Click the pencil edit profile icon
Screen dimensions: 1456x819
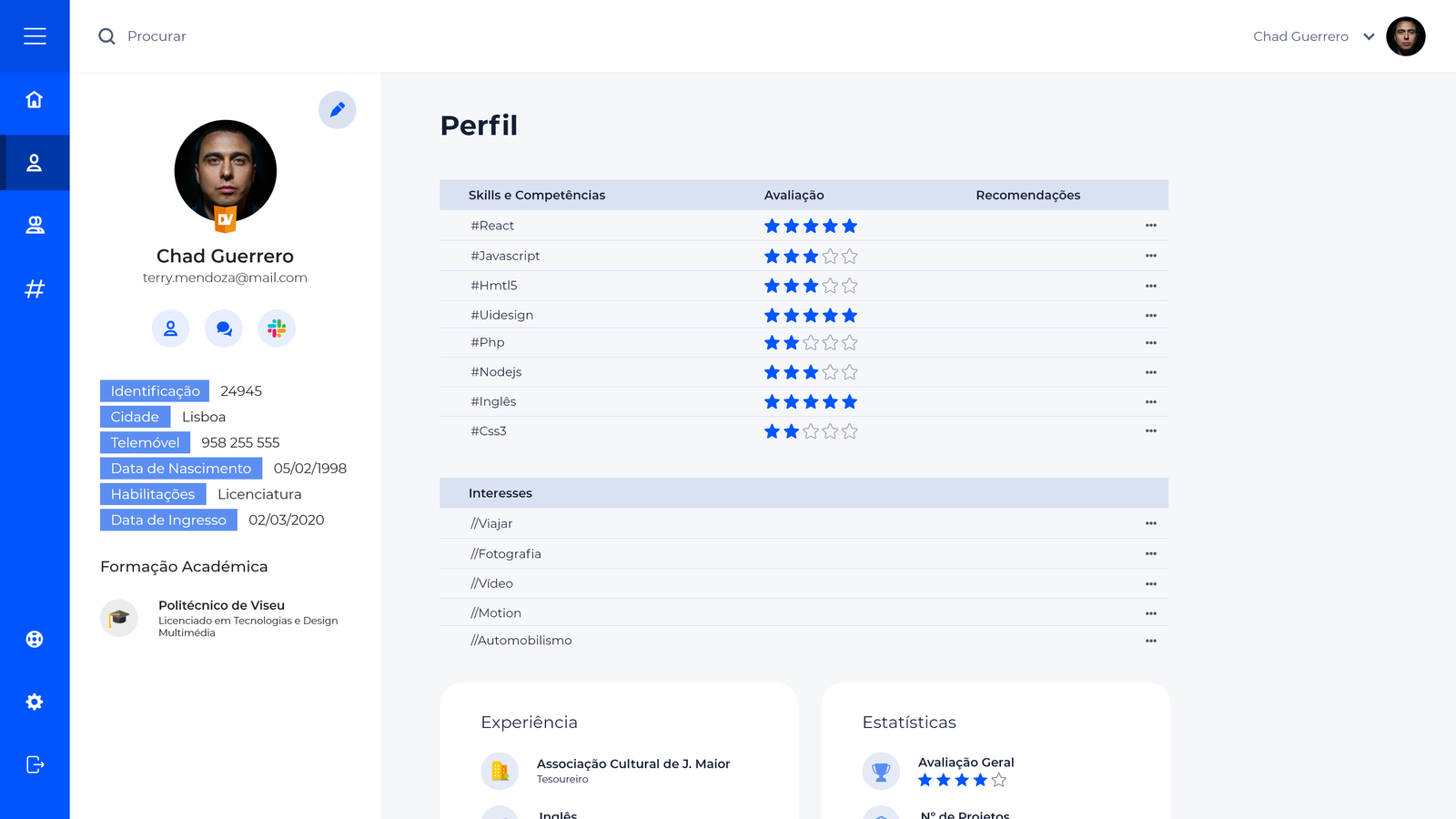pyautogui.click(x=337, y=110)
